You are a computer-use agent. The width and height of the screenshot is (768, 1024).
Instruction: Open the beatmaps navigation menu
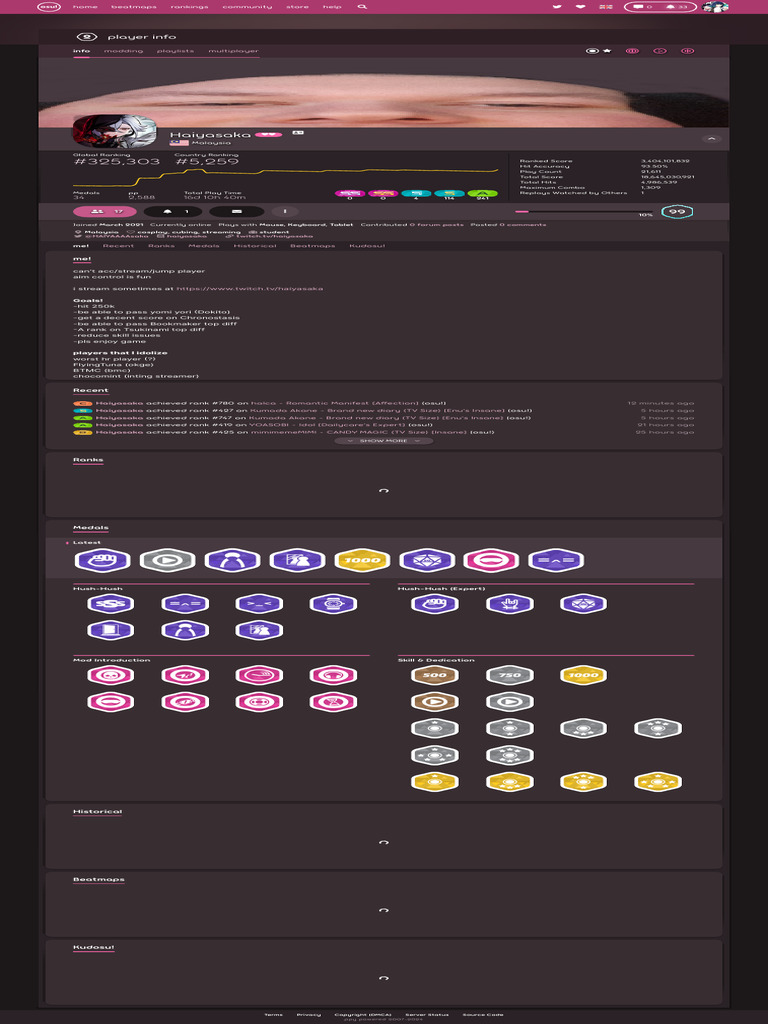(134, 7)
